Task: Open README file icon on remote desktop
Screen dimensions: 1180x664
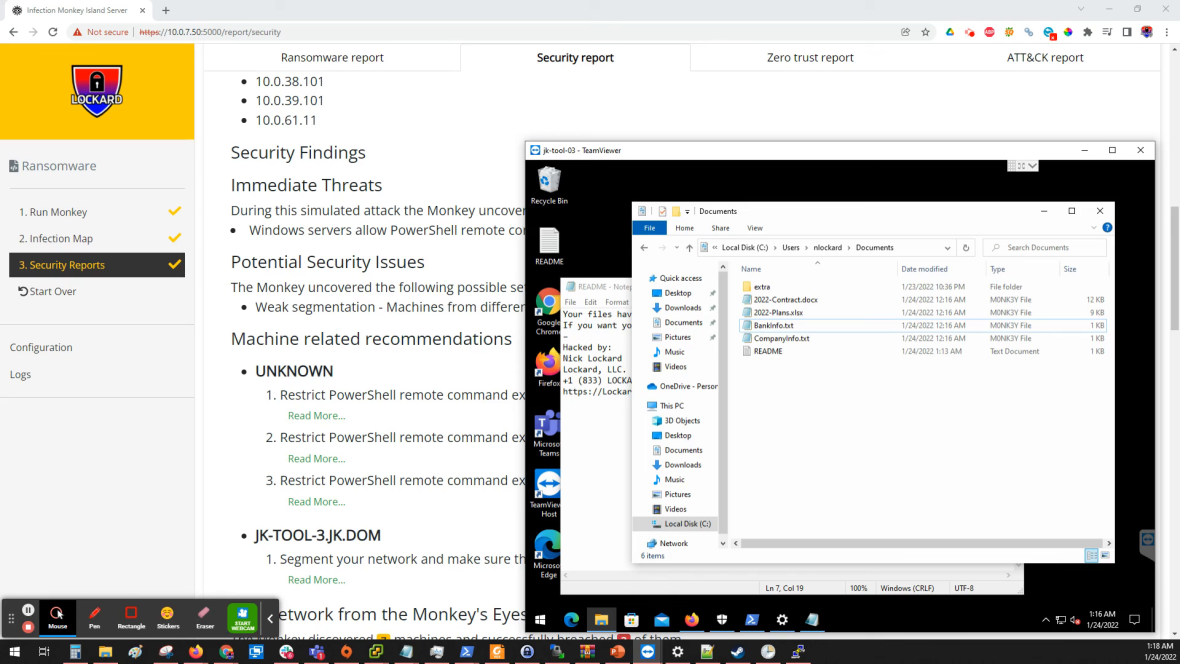Action: pyautogui.click(x=549, y=246)
